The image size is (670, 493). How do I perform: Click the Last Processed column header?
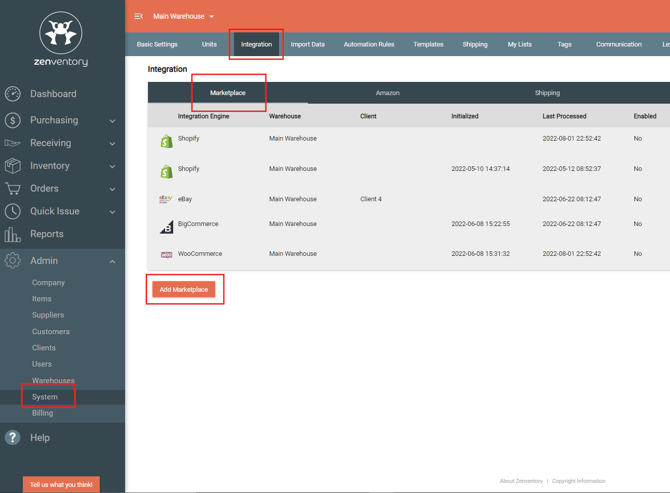click(564, 116)
